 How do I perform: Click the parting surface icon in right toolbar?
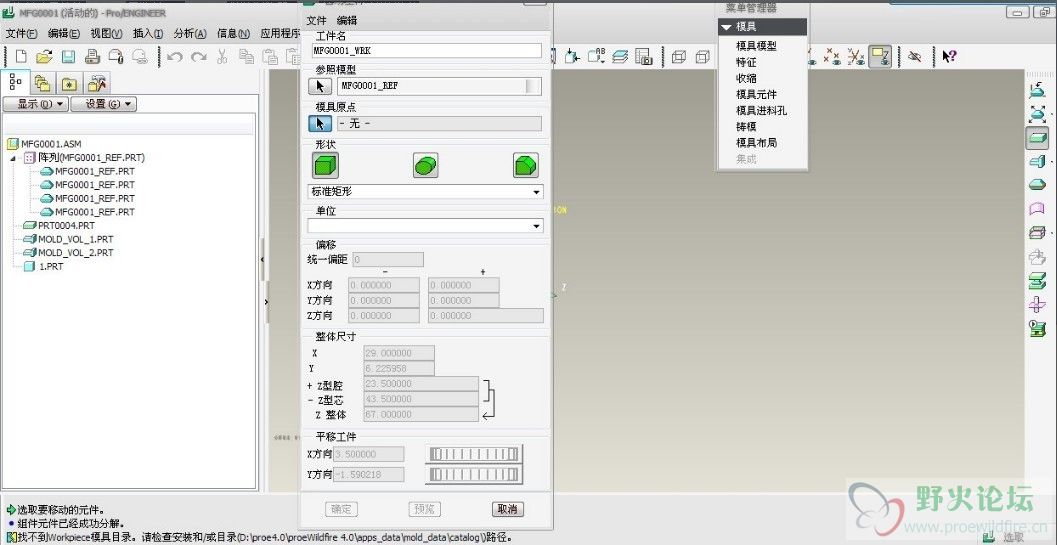(x=1037, y=185)
